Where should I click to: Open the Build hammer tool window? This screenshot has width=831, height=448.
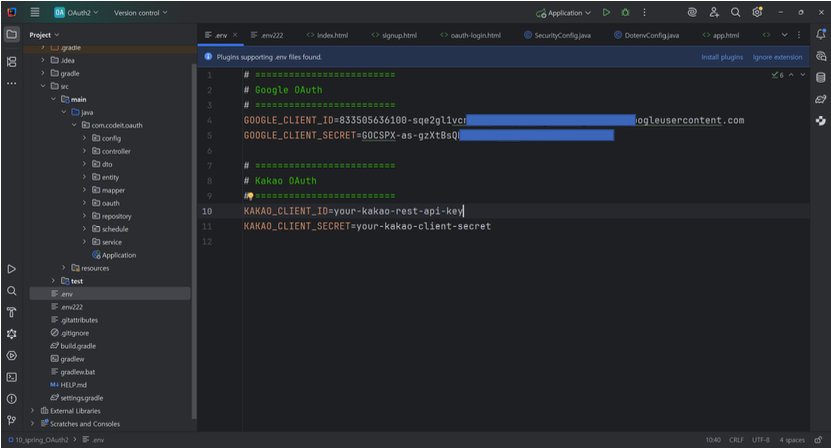click(11, 312)
